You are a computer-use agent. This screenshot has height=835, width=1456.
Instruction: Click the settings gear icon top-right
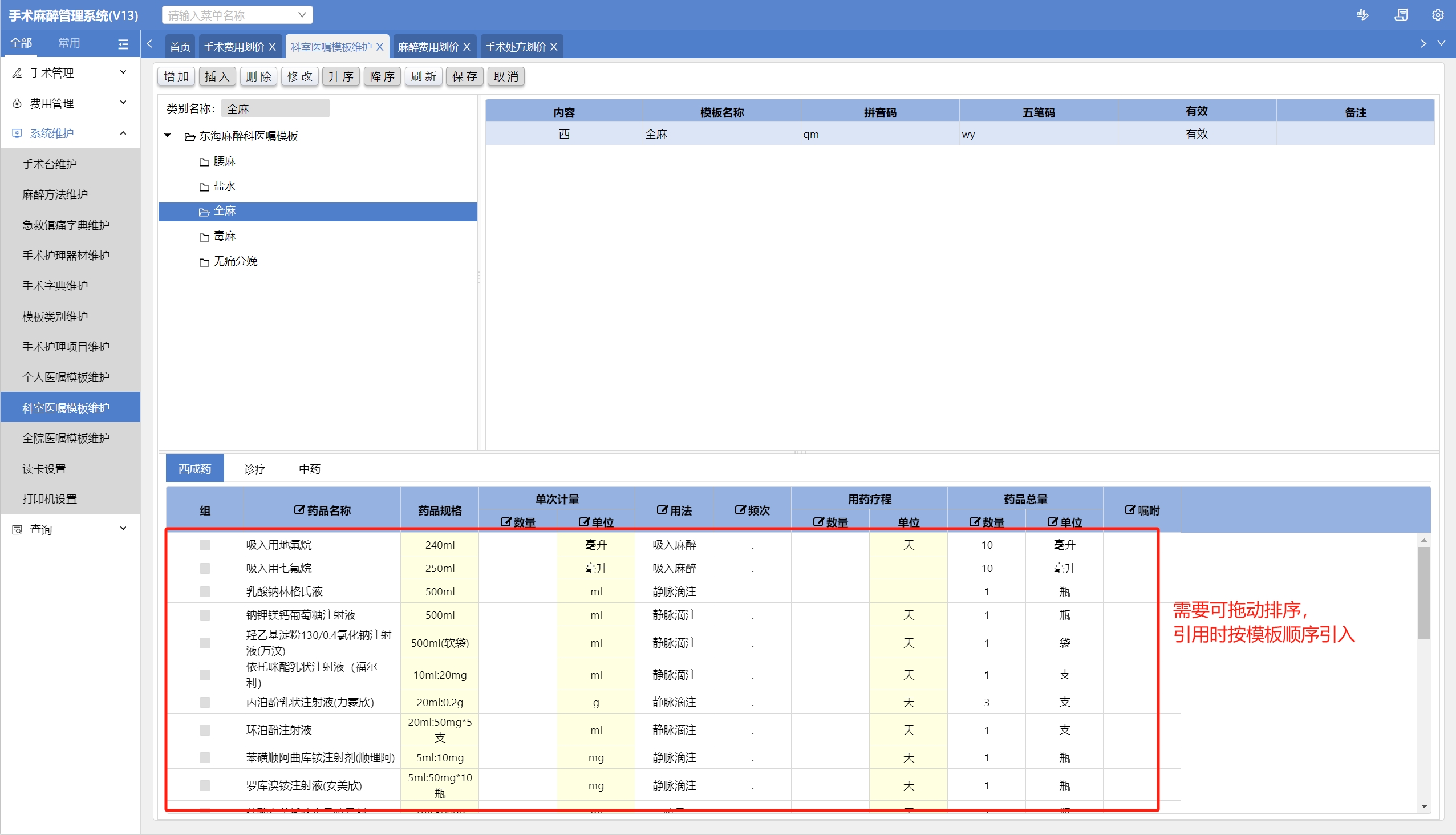[x=1437, y=15]
